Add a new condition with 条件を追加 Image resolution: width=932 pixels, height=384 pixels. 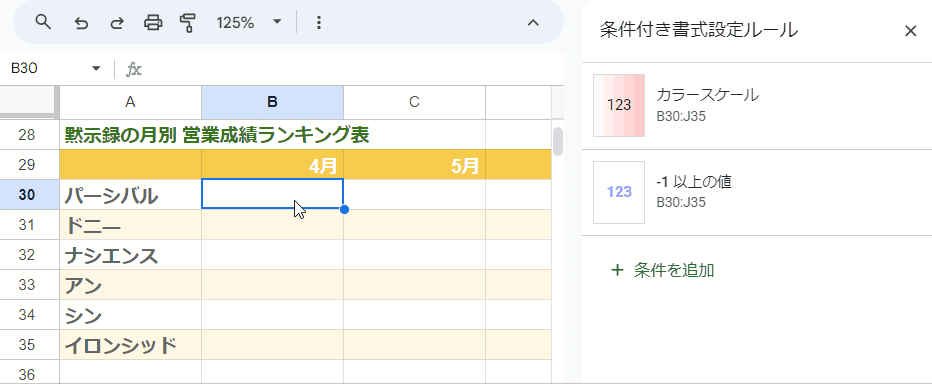663,270
